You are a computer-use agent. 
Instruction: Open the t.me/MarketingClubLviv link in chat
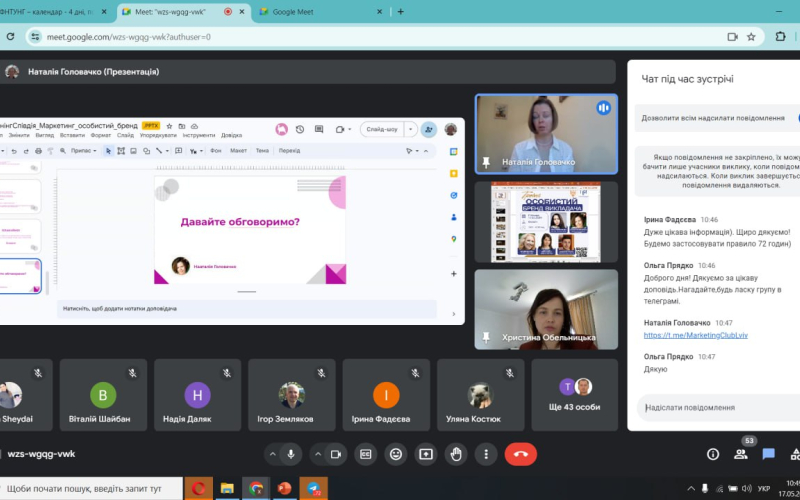coord(696,335)
